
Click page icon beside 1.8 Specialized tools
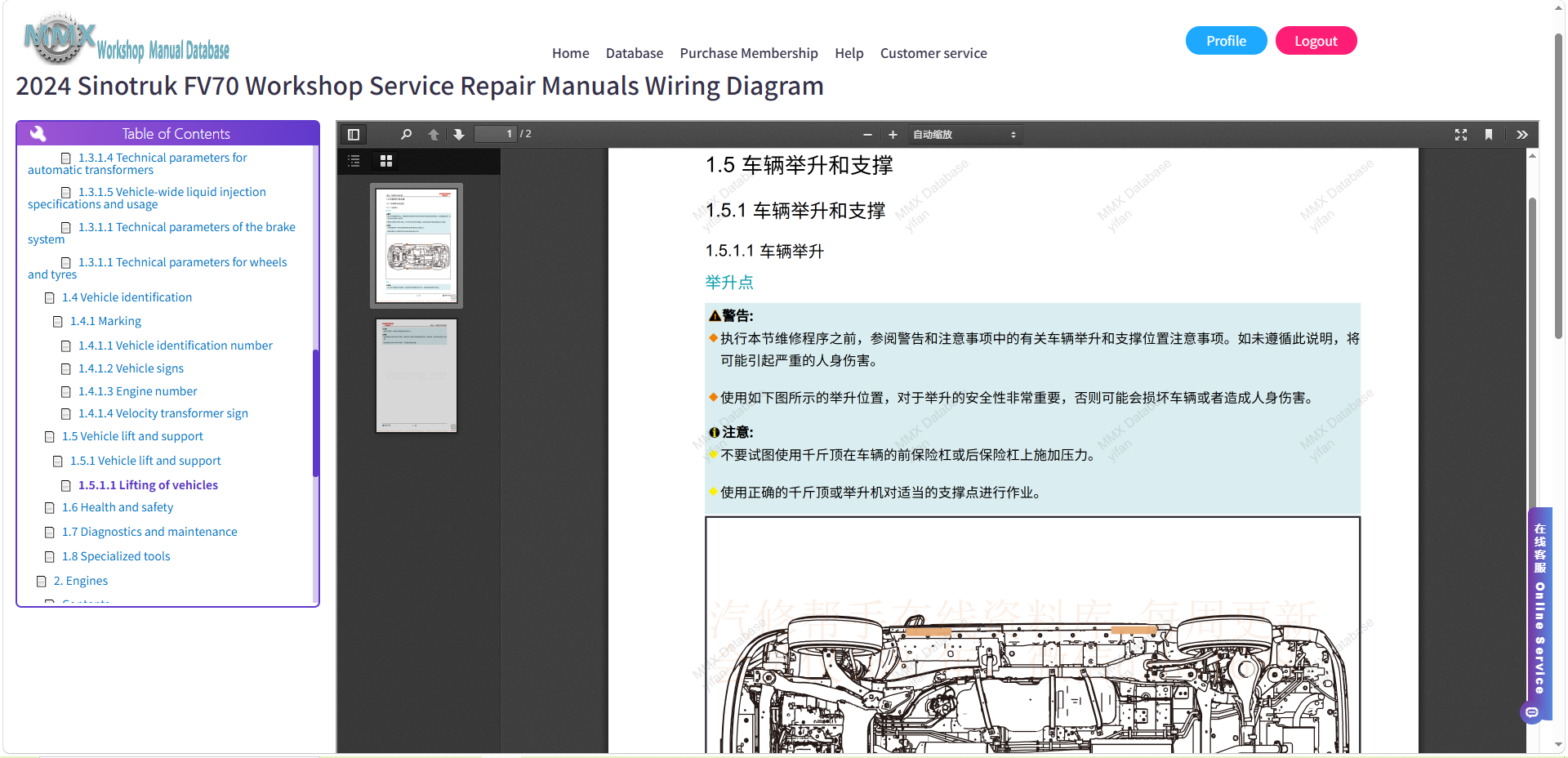pyautogui.click(x=50, y=557)
